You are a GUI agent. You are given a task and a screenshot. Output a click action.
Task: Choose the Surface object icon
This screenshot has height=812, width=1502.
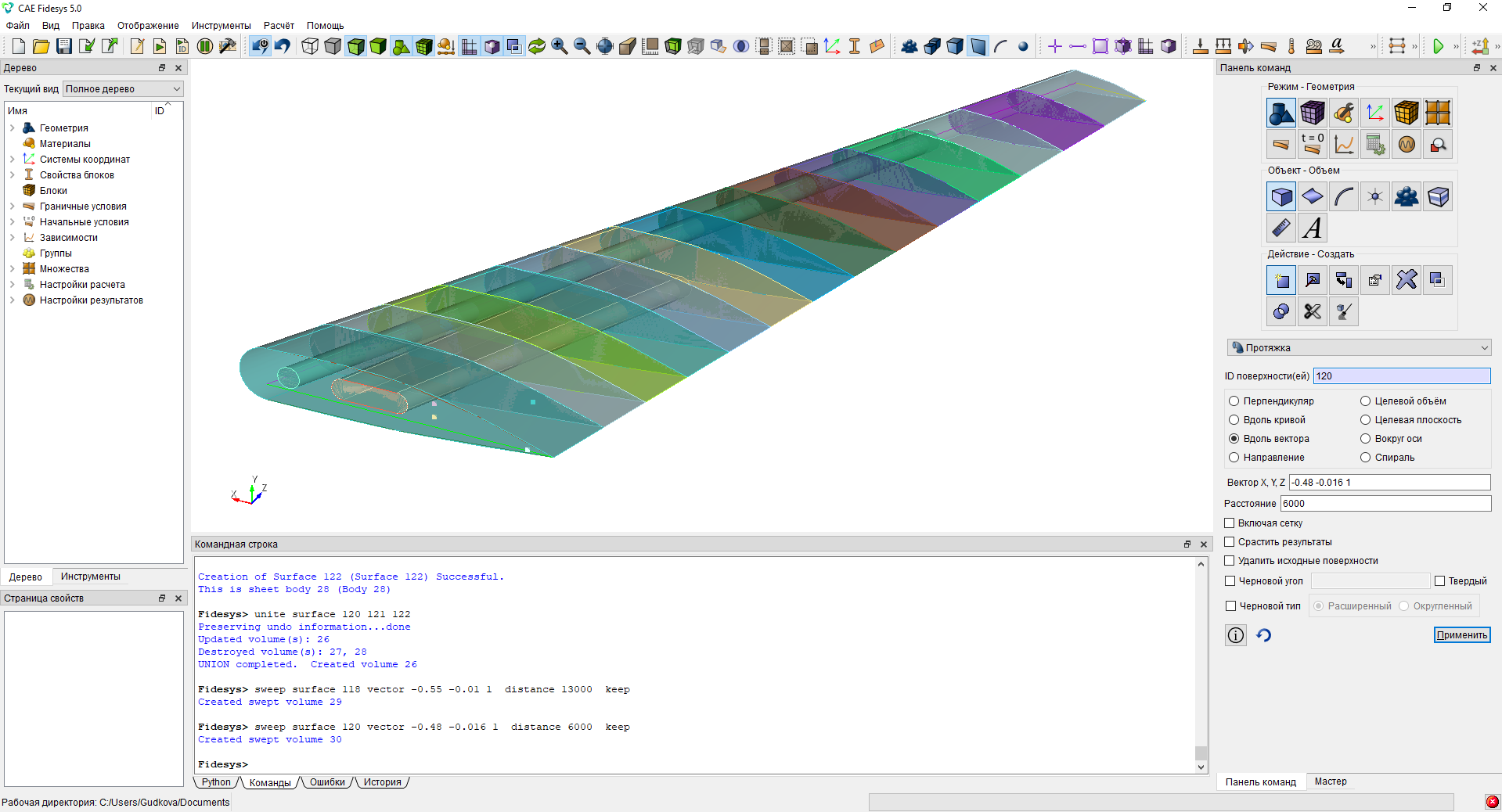pos(1313,196)
